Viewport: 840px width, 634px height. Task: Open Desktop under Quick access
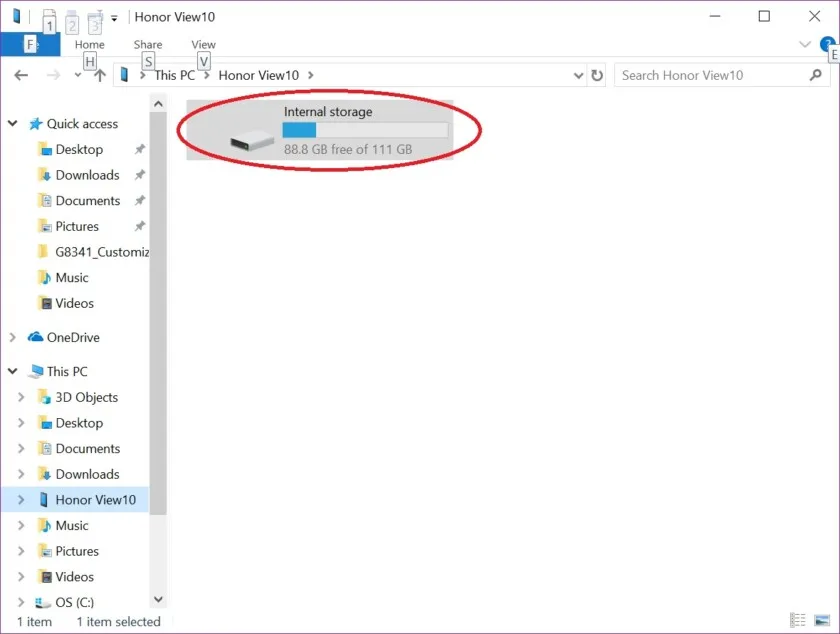pyautogui.click(x=79, y=150)
